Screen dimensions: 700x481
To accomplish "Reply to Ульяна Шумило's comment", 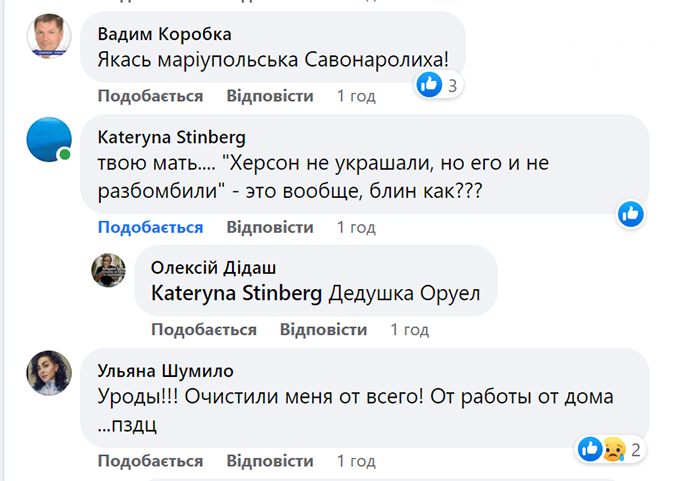I will pyautogui.click(x=270, y=461).
